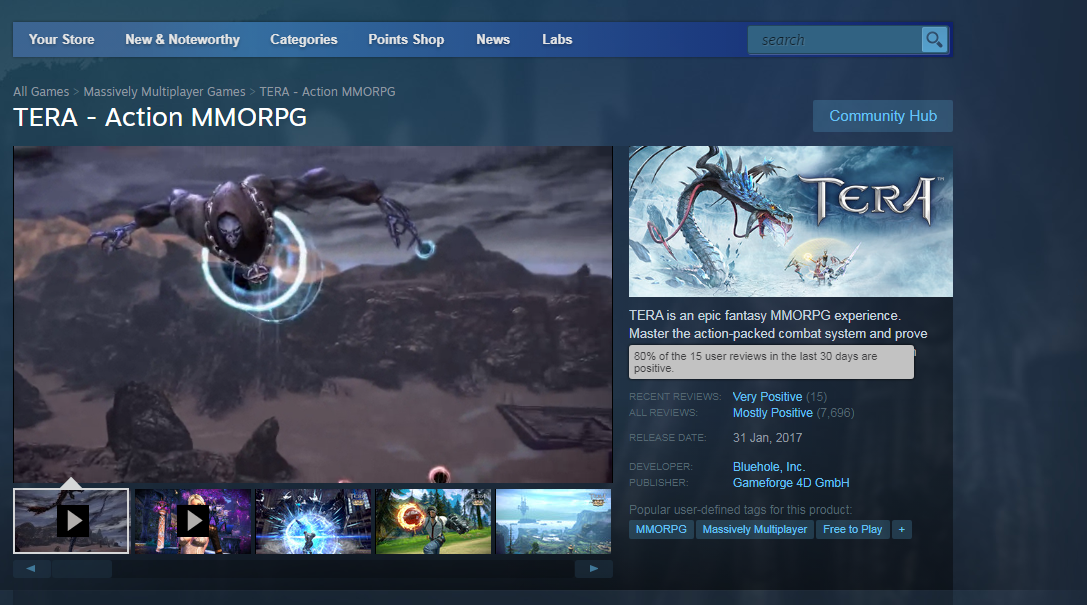This screenshot has height=605, width=1087.
Task: Click the Free to Play tag
Action: (853, 529)
